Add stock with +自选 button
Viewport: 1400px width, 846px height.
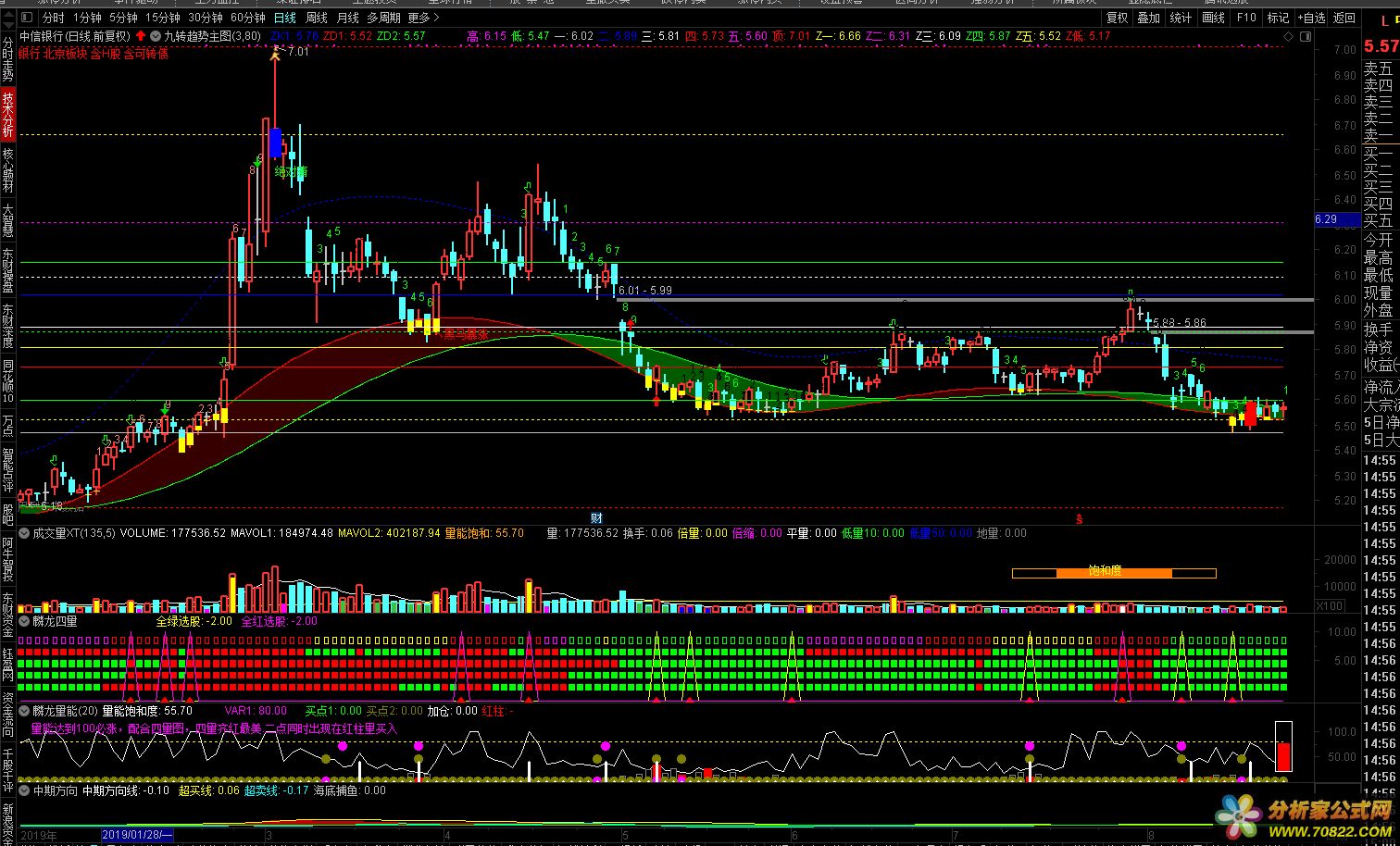[1311, 18]
